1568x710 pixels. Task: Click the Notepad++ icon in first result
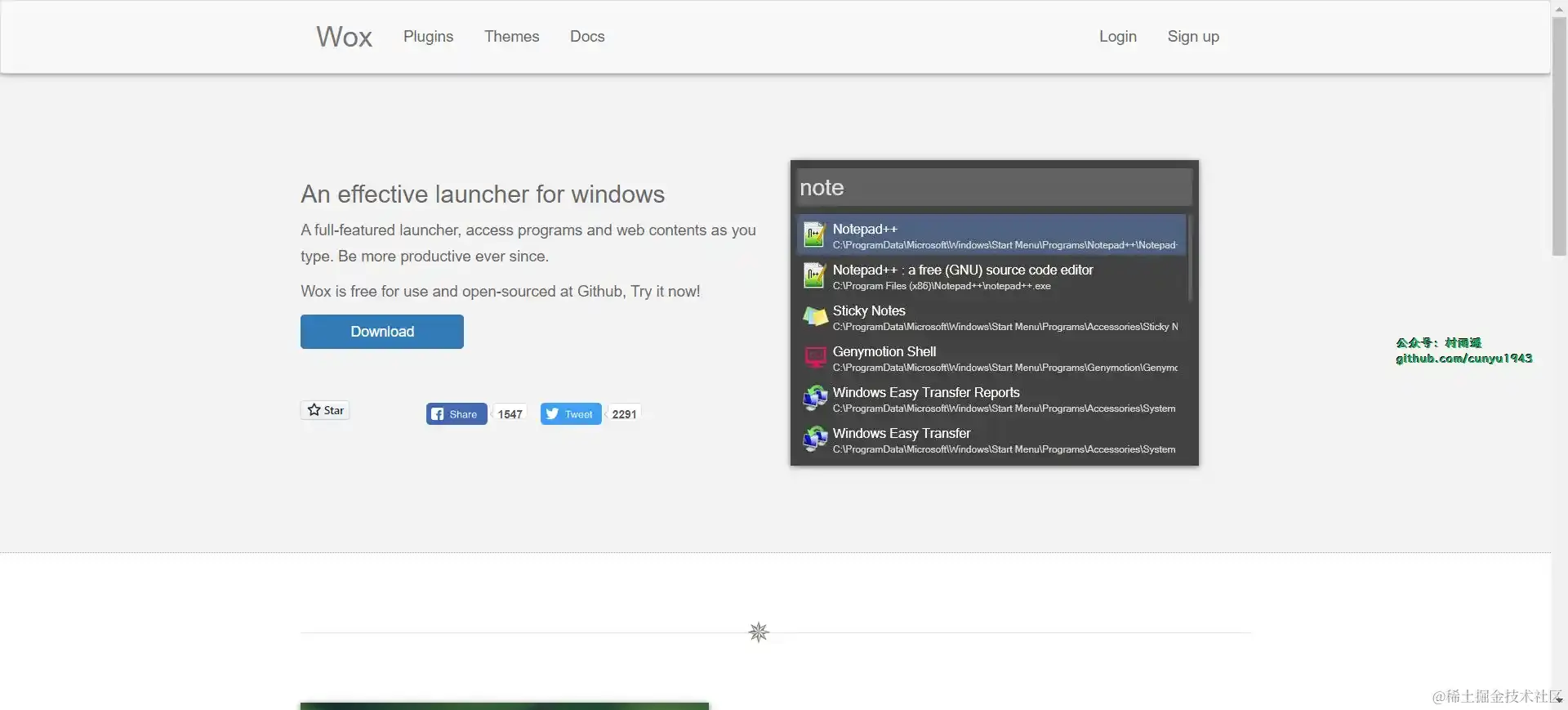814,235
